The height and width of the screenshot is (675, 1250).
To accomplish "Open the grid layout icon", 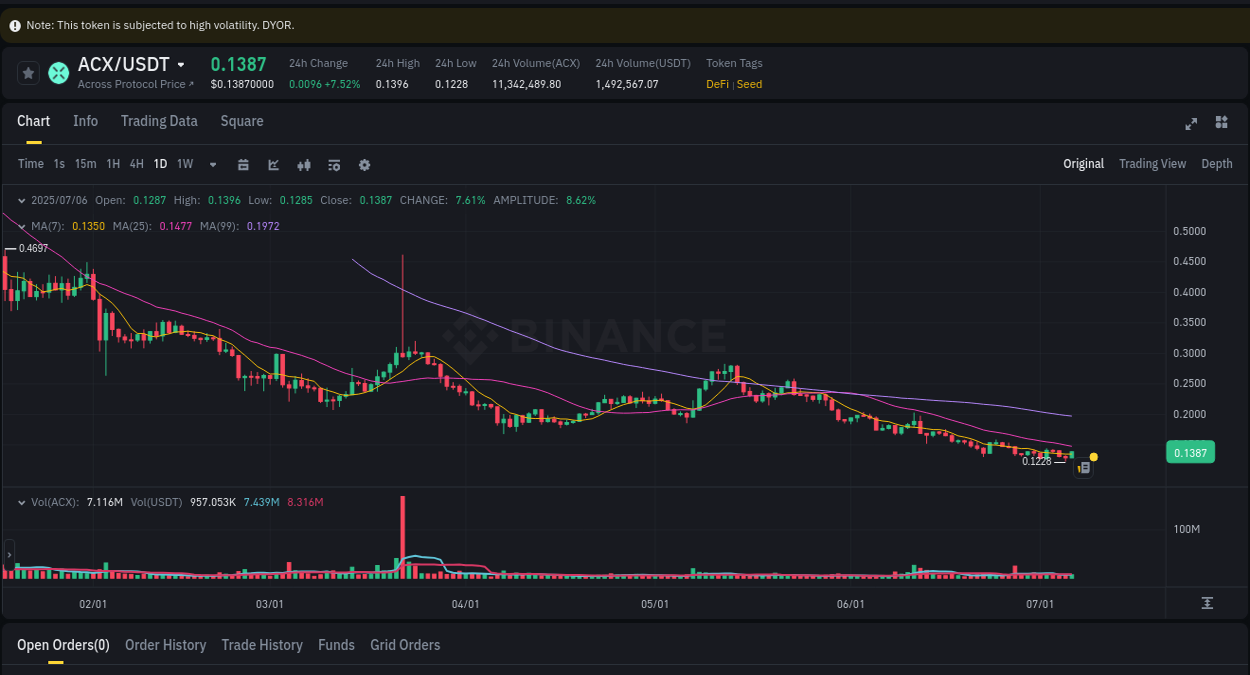I will point(1221,122).
